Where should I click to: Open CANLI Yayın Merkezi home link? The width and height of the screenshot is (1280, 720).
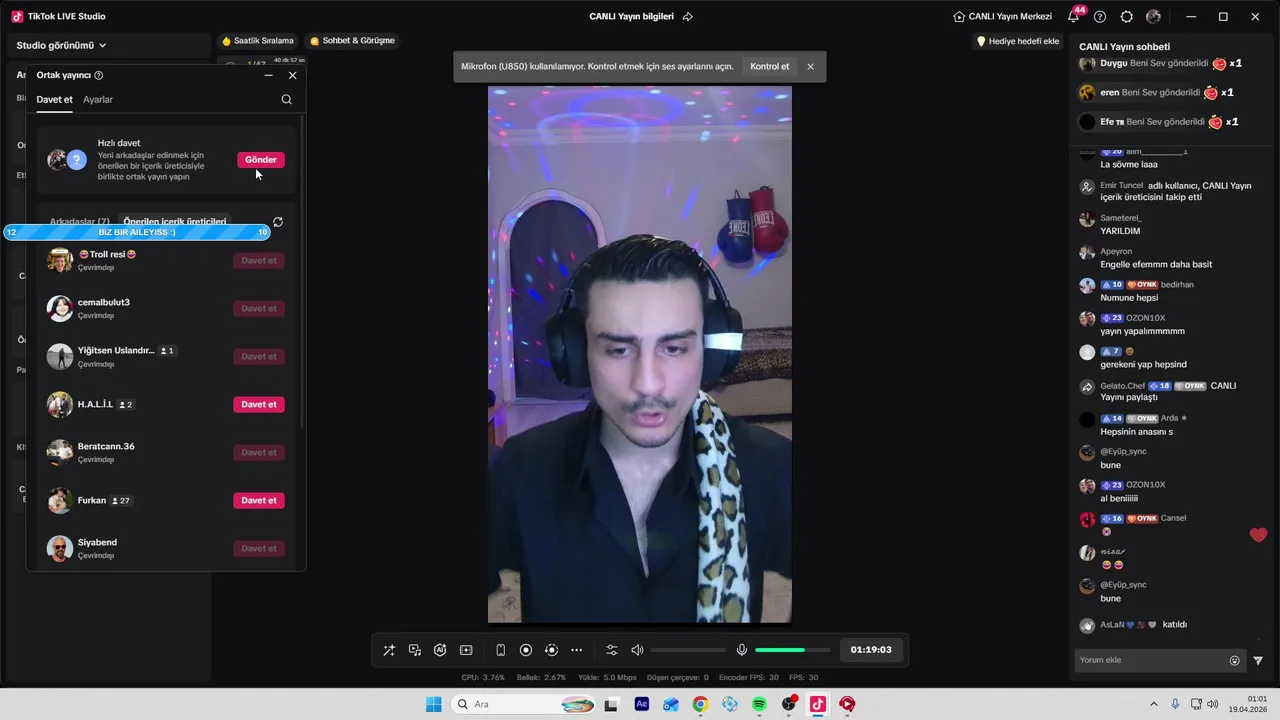click(x=1002, y=17)
